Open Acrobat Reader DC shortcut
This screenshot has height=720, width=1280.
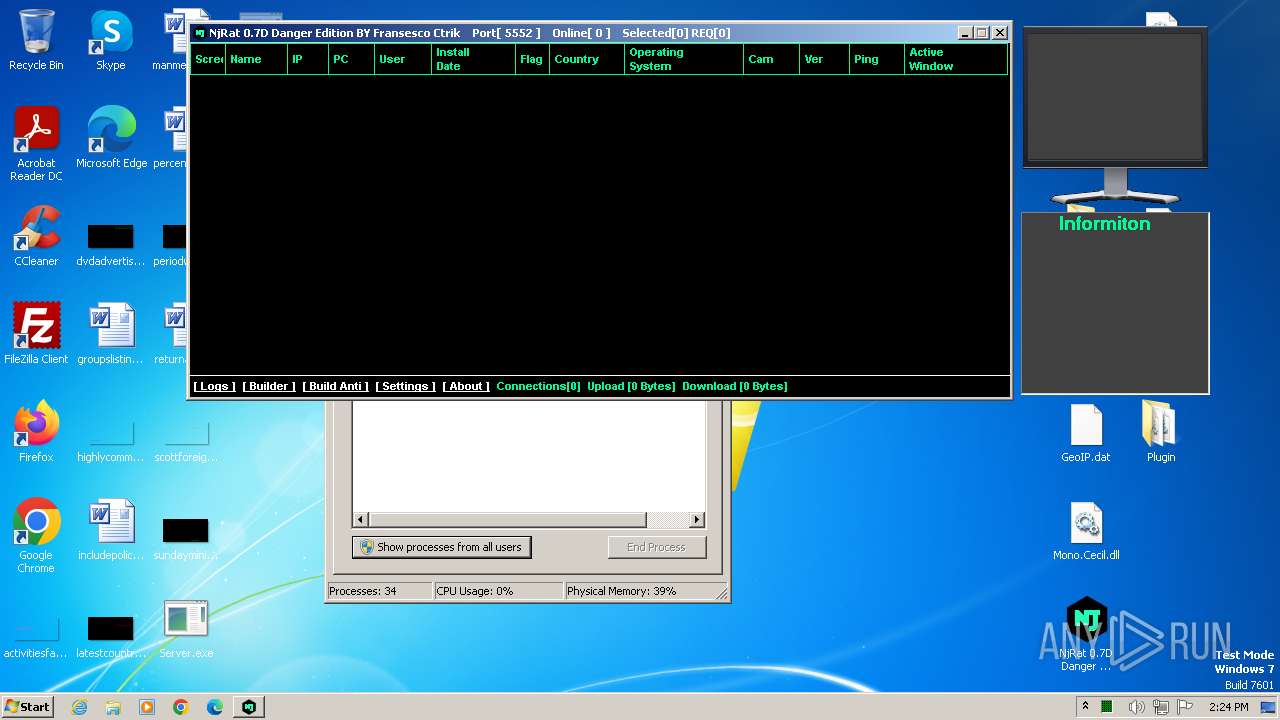pyautogui.click(x=36, y=145)
